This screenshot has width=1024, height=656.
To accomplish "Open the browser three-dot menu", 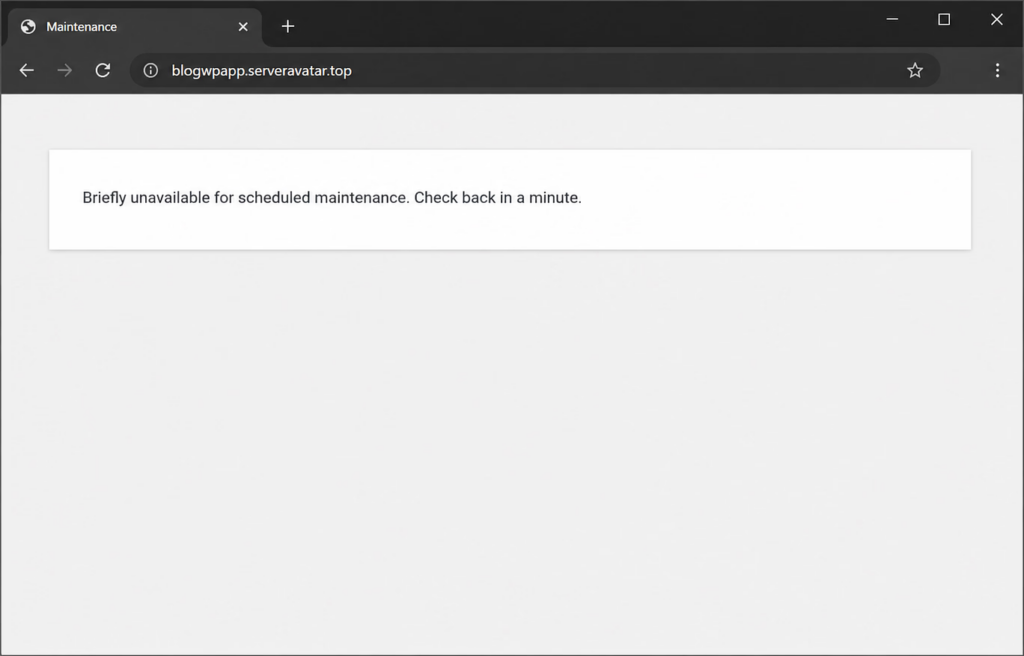I will point(997,71).
